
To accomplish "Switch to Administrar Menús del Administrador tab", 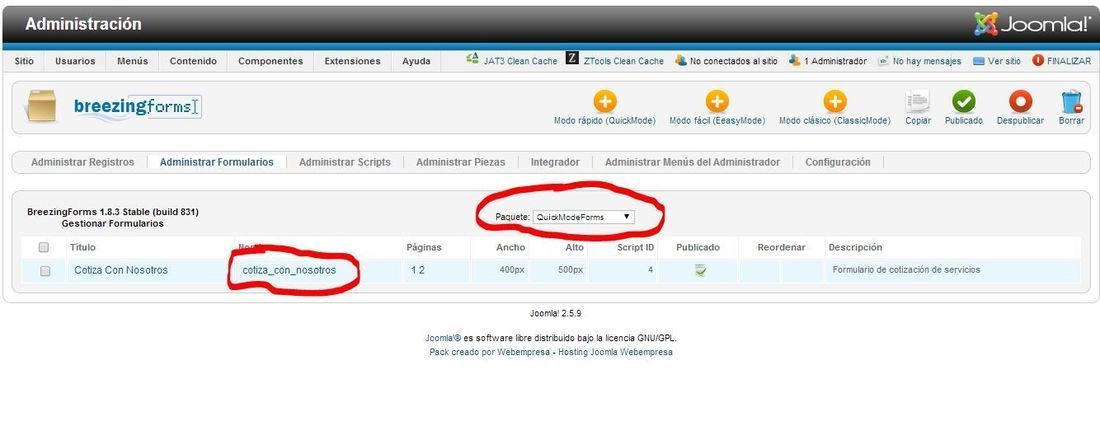I will coord(692,162).
